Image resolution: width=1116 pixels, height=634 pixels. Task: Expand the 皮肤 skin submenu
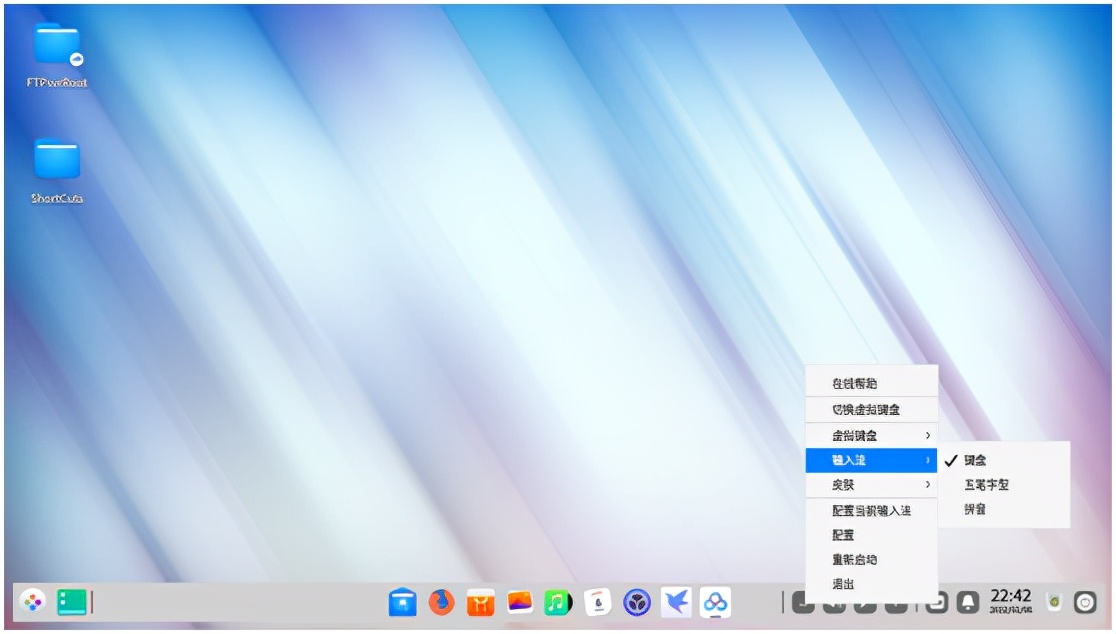[870, 485]
